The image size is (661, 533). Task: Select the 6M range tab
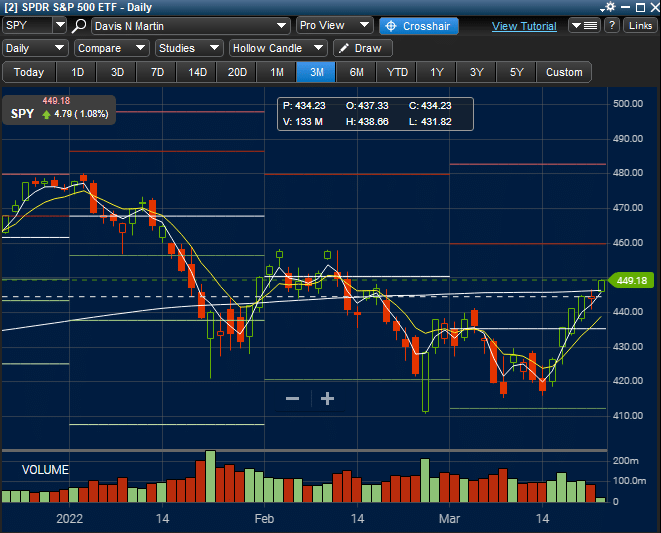coord(357,72)
